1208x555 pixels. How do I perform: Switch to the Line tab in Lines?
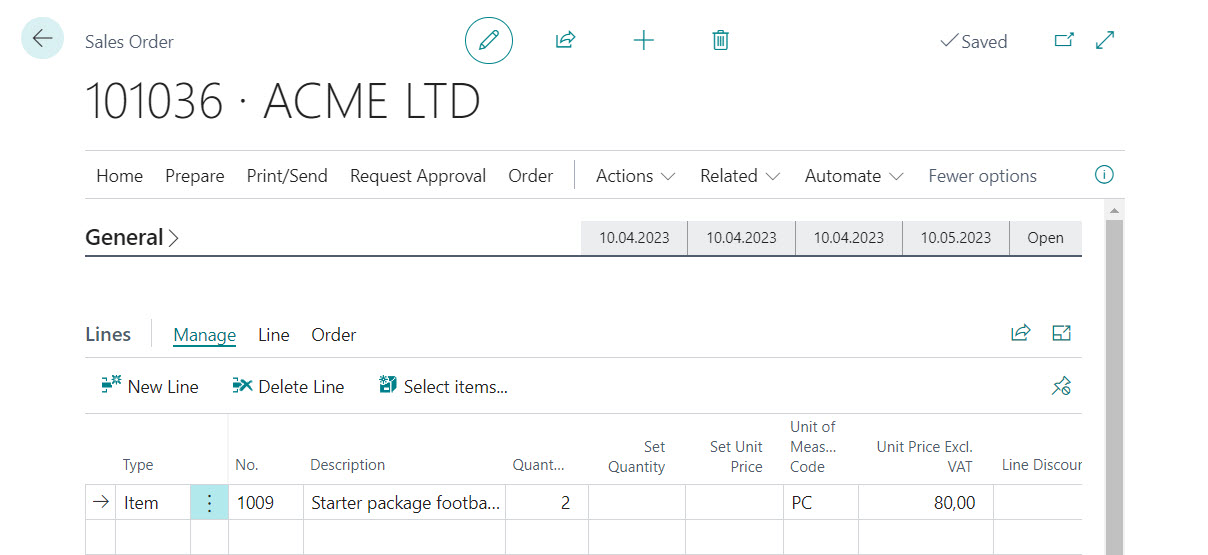point(274,335)
